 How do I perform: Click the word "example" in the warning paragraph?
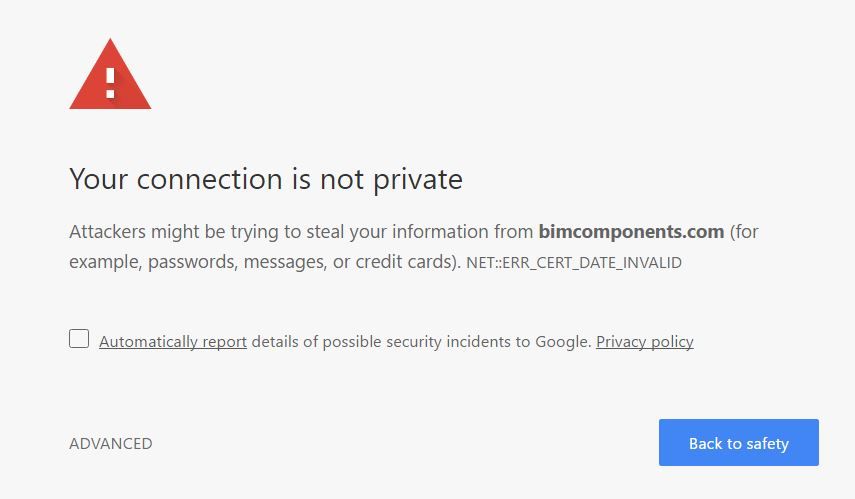101,262
